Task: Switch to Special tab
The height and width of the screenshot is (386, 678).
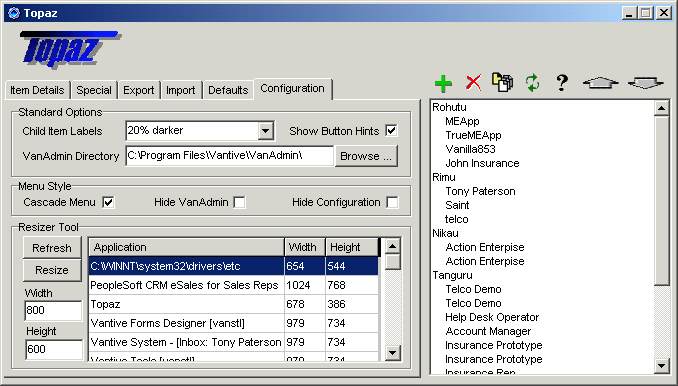Action: click(94, 90)
